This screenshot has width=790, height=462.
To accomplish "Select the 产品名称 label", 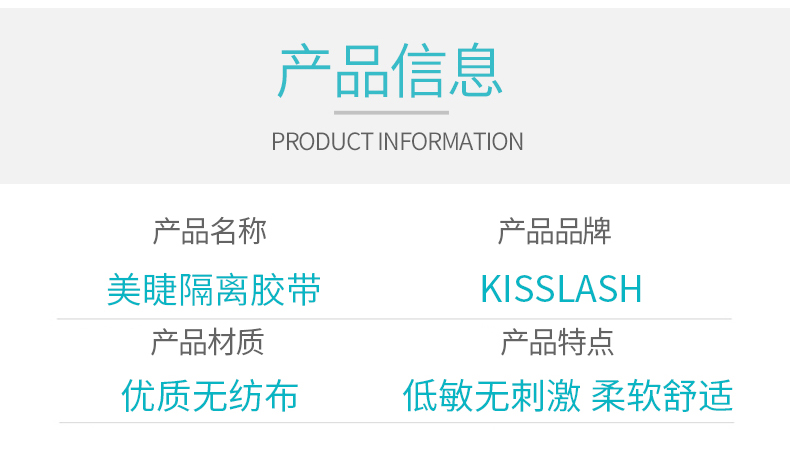I will click(x=210, y=232).
